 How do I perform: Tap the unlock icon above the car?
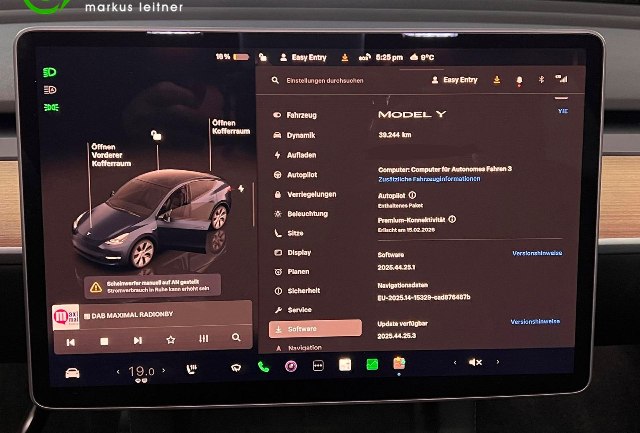pos(156,135)
